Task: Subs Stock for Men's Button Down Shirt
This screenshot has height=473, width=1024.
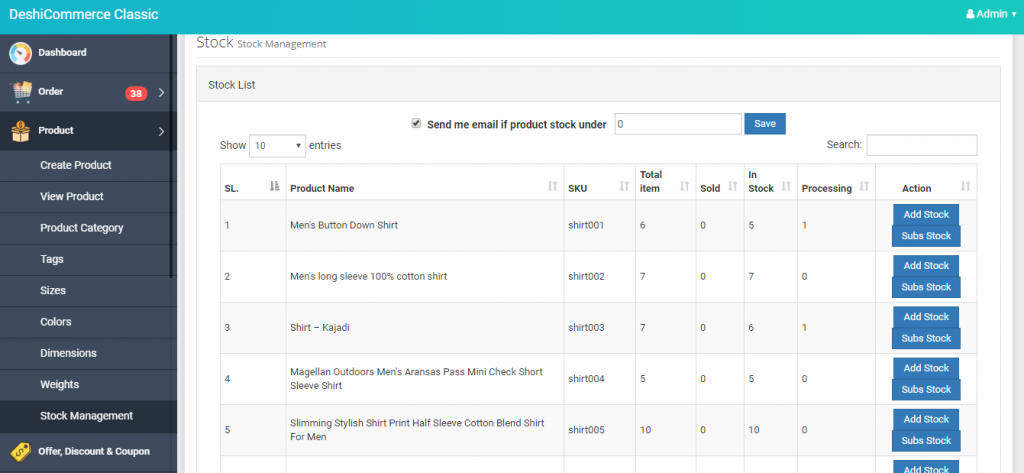Action: pos(926,236)
